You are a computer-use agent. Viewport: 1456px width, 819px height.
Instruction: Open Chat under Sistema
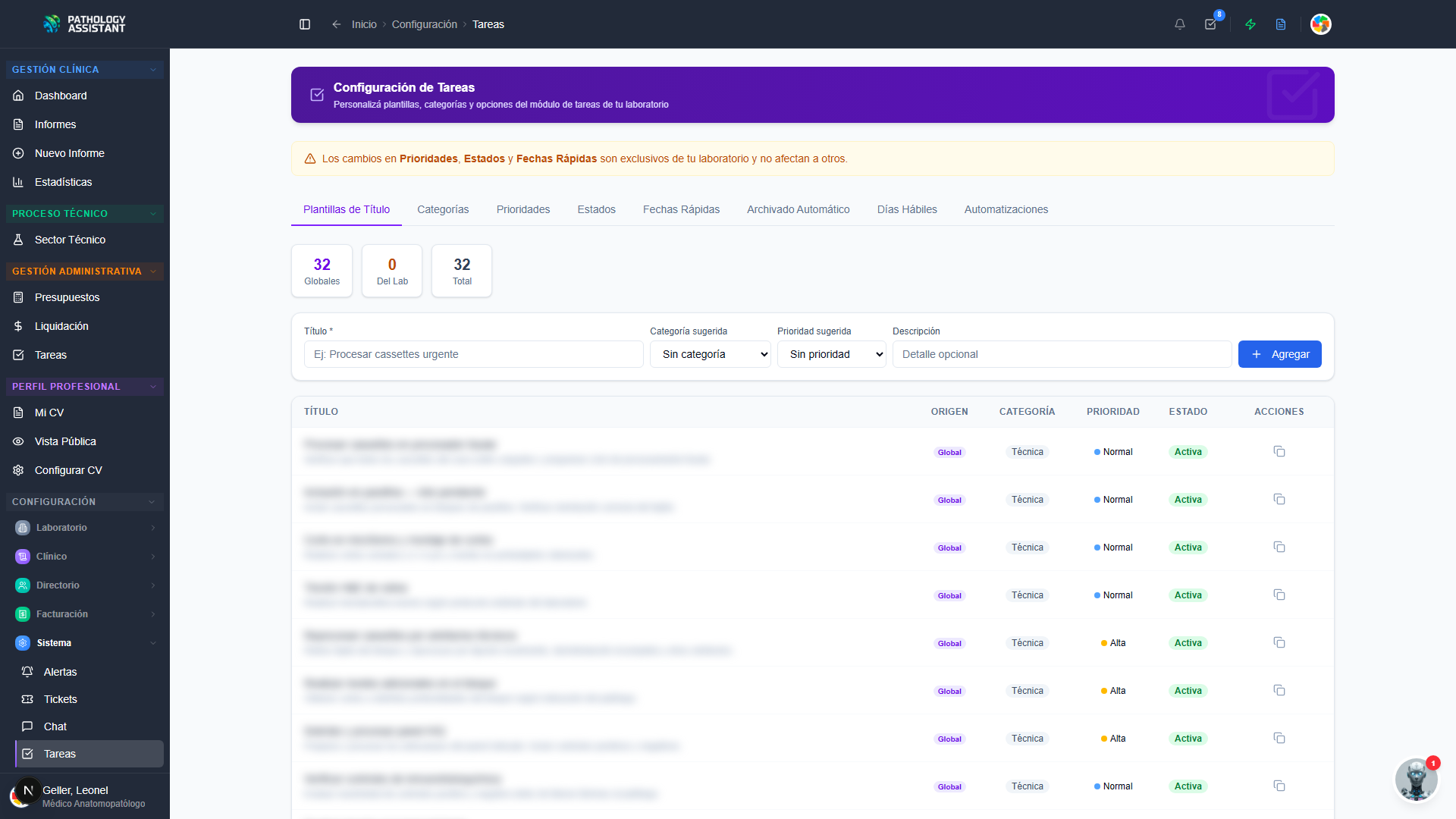[89, 726]
